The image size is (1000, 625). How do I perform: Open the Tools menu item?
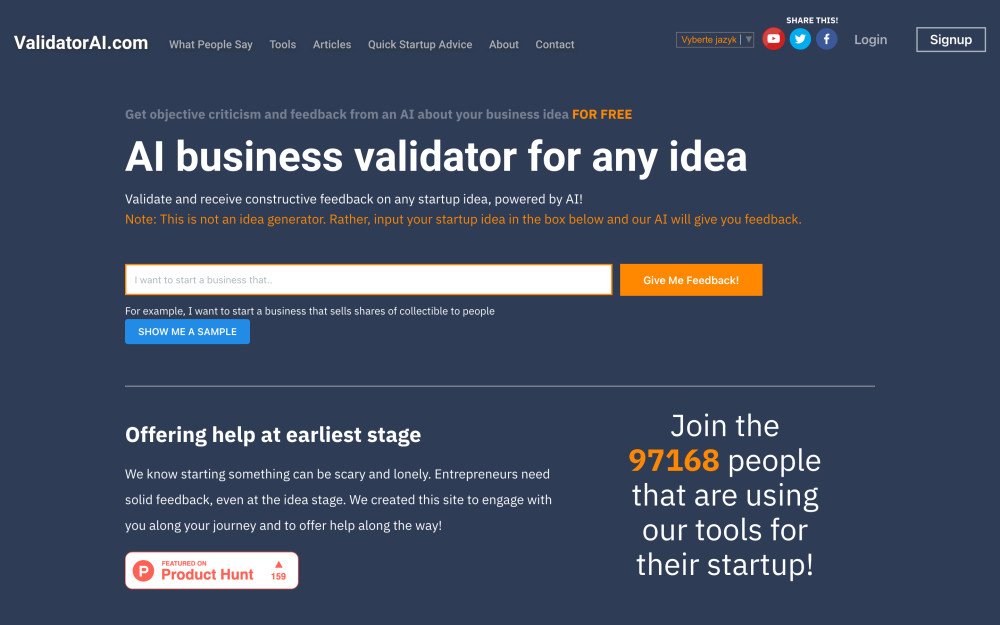282,44
